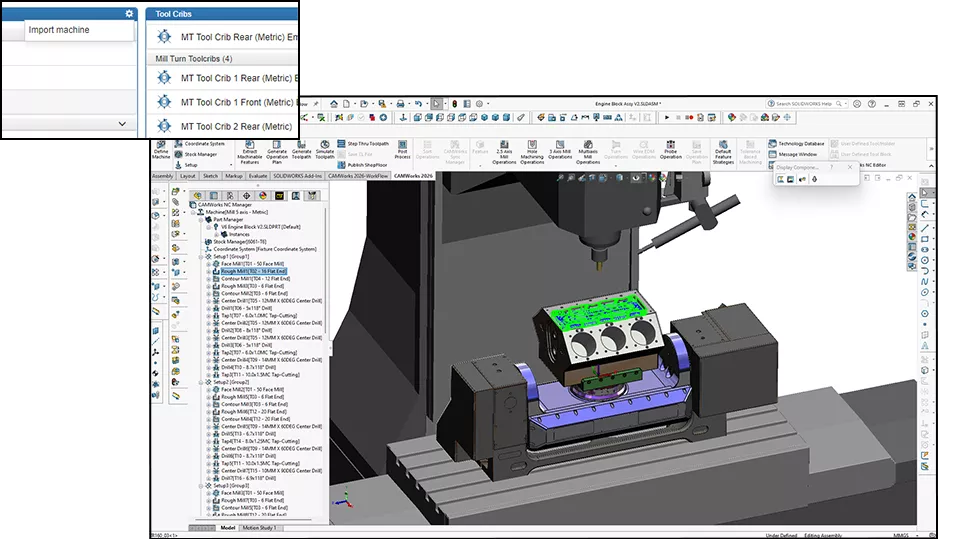Click Setup command in ribbon
960x539 pixels.
(186, 165)
